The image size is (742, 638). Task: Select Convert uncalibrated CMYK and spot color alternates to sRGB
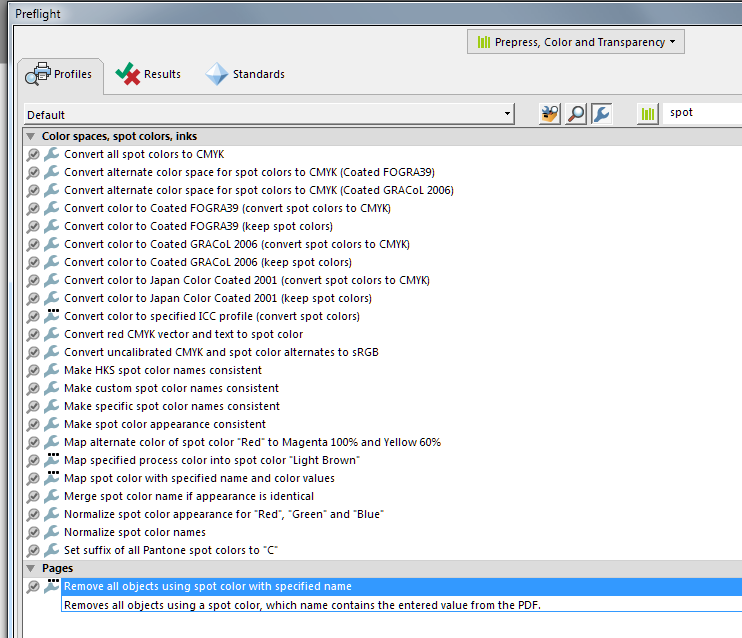221,352
